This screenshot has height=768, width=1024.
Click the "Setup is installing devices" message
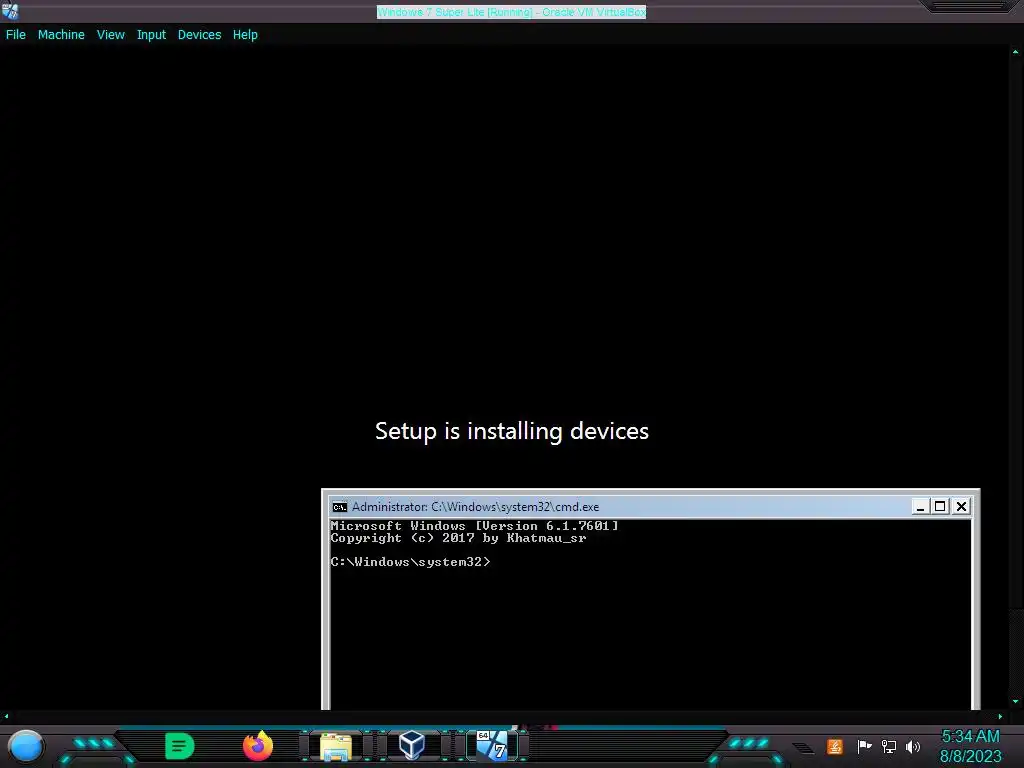tap(512, 431)
